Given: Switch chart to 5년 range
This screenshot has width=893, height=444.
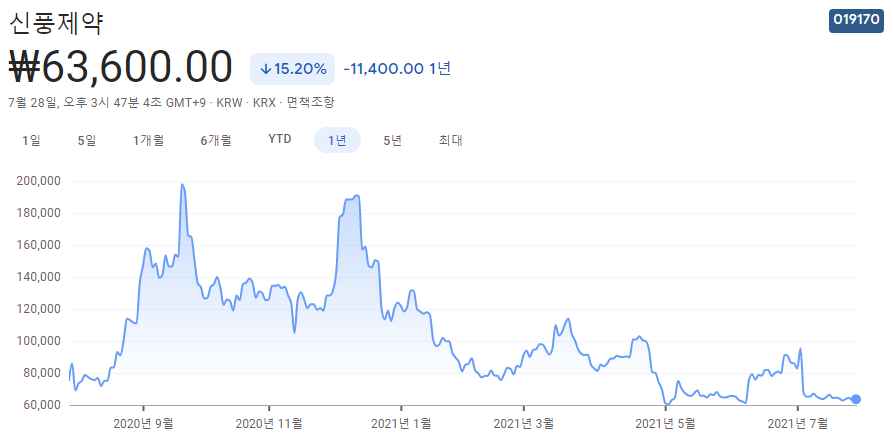Looking at the screenshot, I should coord(393,140).
